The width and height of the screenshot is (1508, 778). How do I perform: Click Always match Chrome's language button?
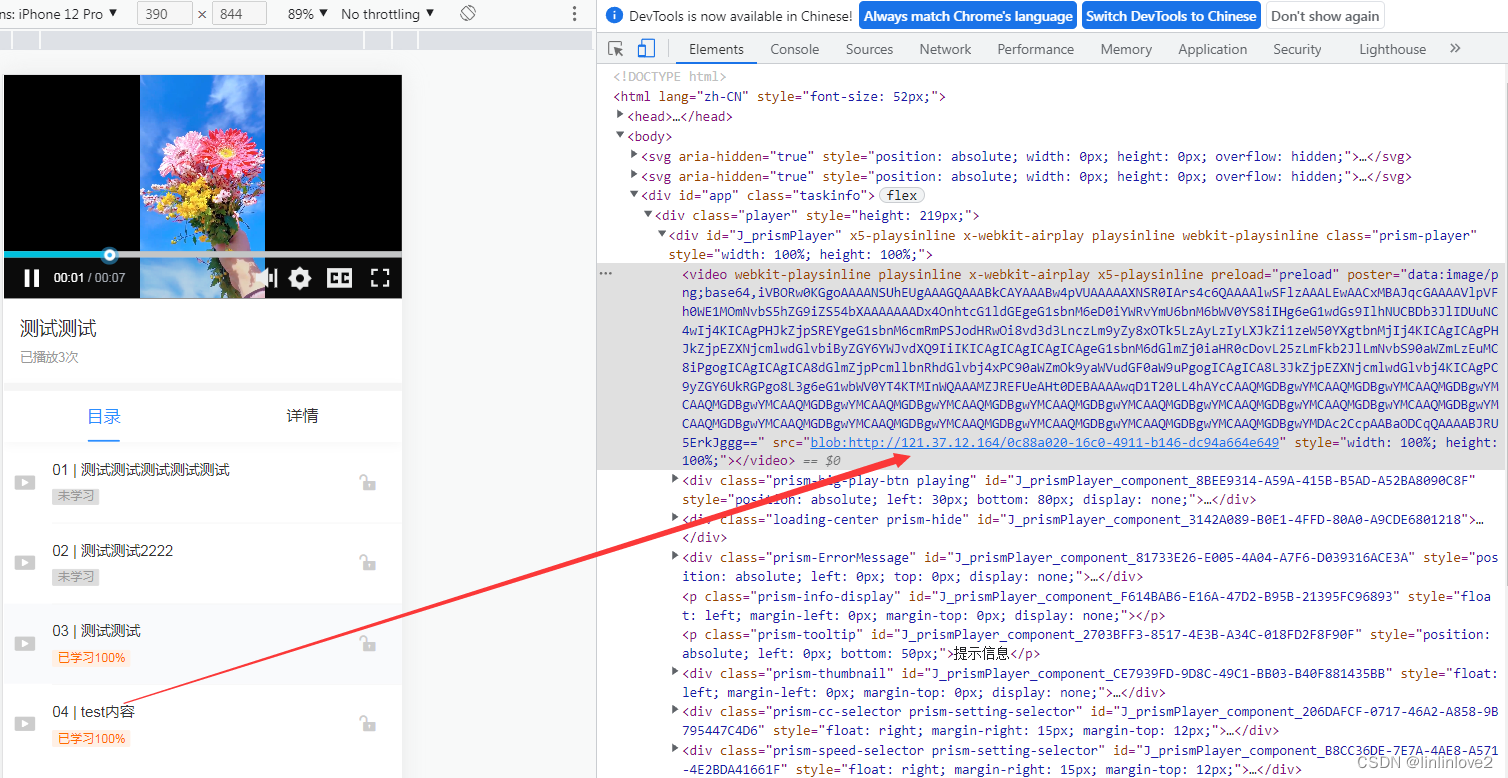(967, 16)
